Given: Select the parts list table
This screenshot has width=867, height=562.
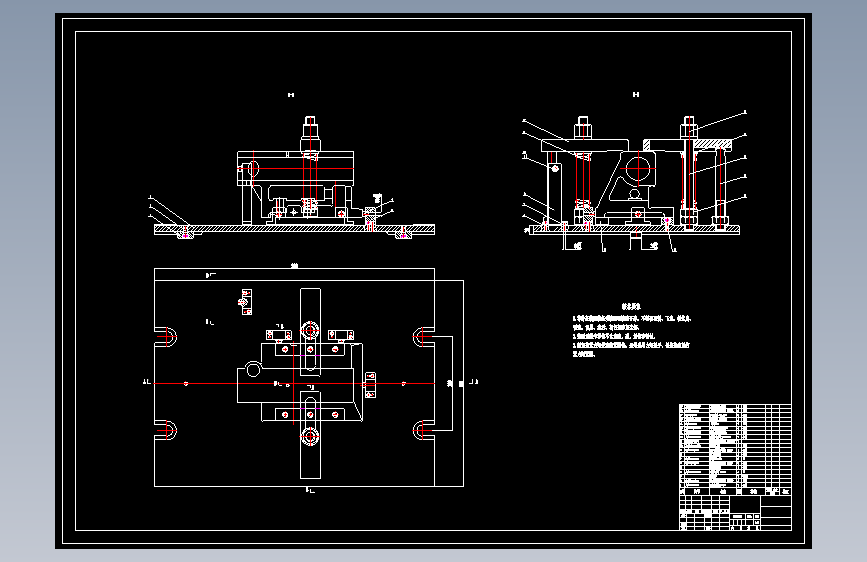Looking at the screenshot, I should (735, 449).
